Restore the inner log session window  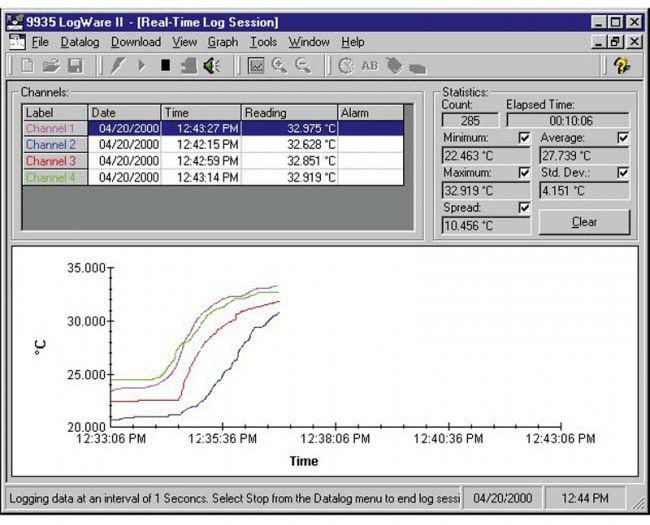click(x=615, y=42)
